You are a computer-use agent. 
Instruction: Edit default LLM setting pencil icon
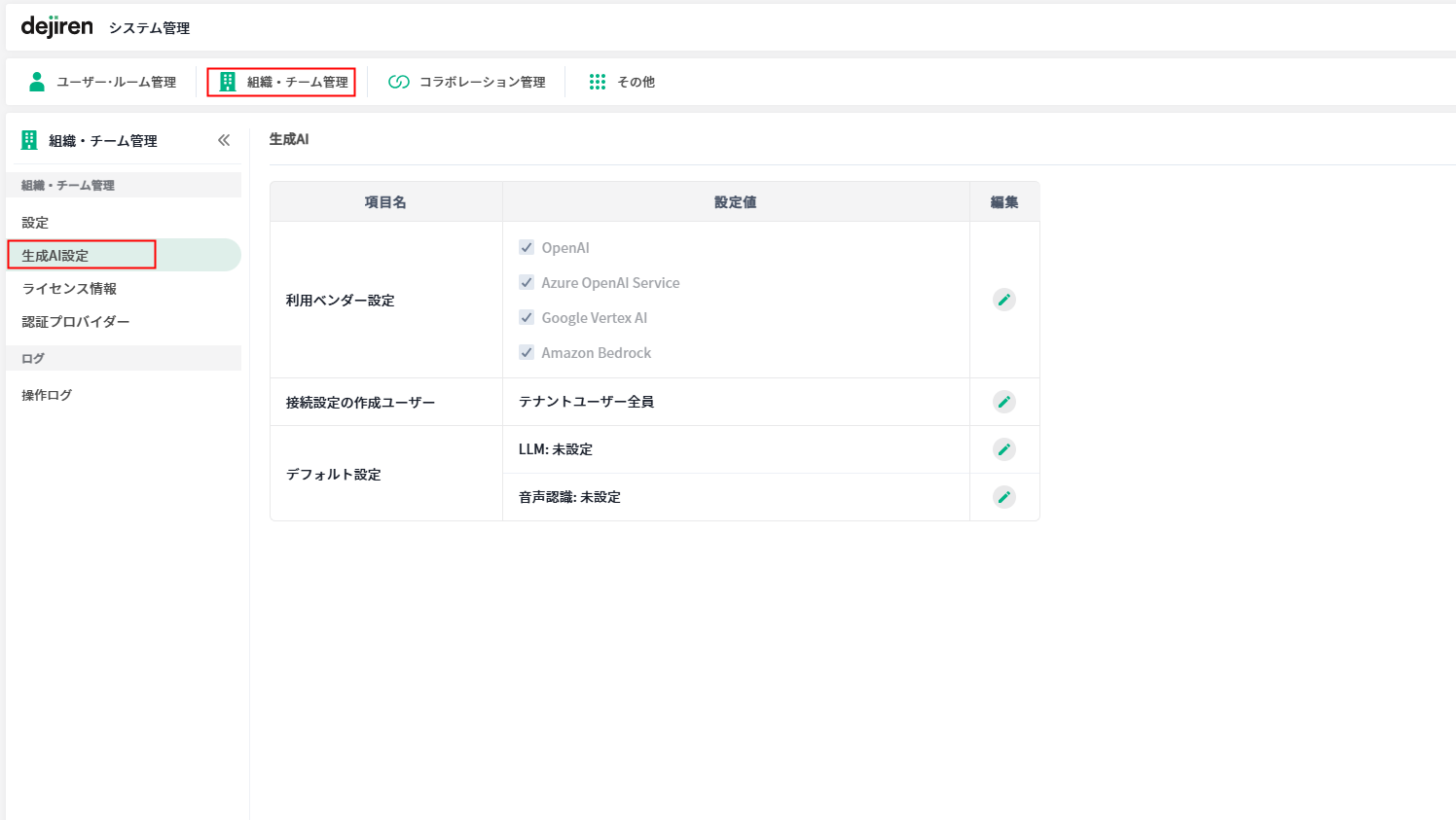click(1004, 449)
